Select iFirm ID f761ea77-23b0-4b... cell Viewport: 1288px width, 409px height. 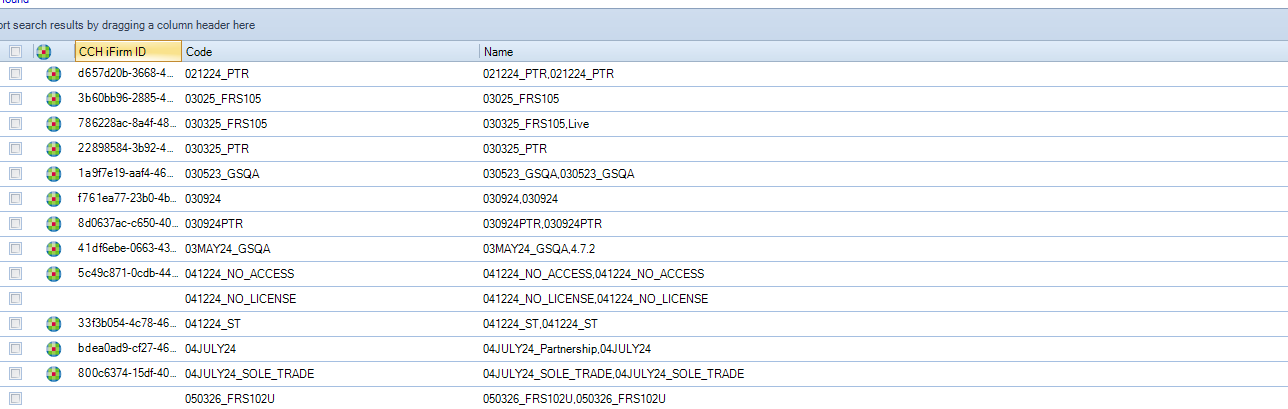(128, 199)
